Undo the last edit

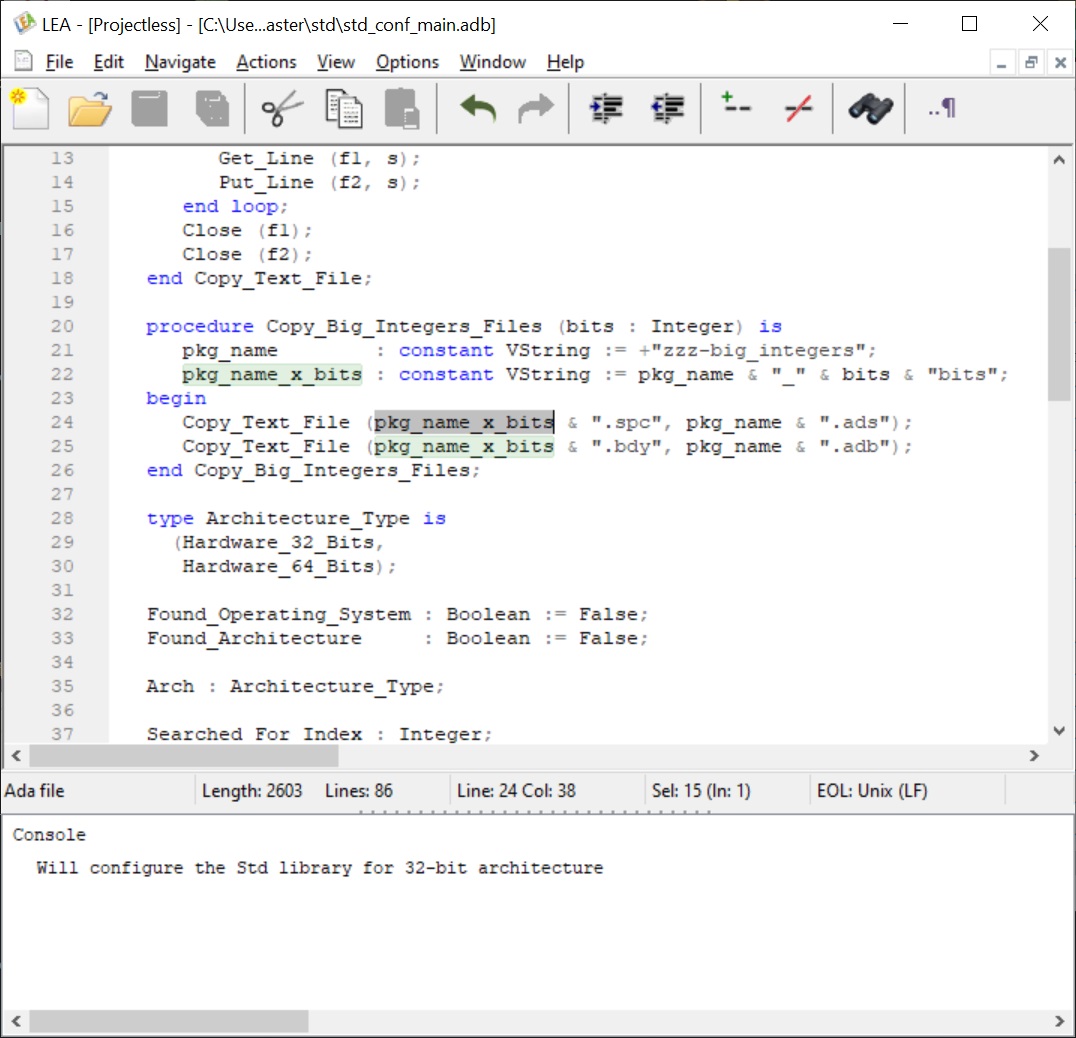pyautogui.click(x=477, y=108)
